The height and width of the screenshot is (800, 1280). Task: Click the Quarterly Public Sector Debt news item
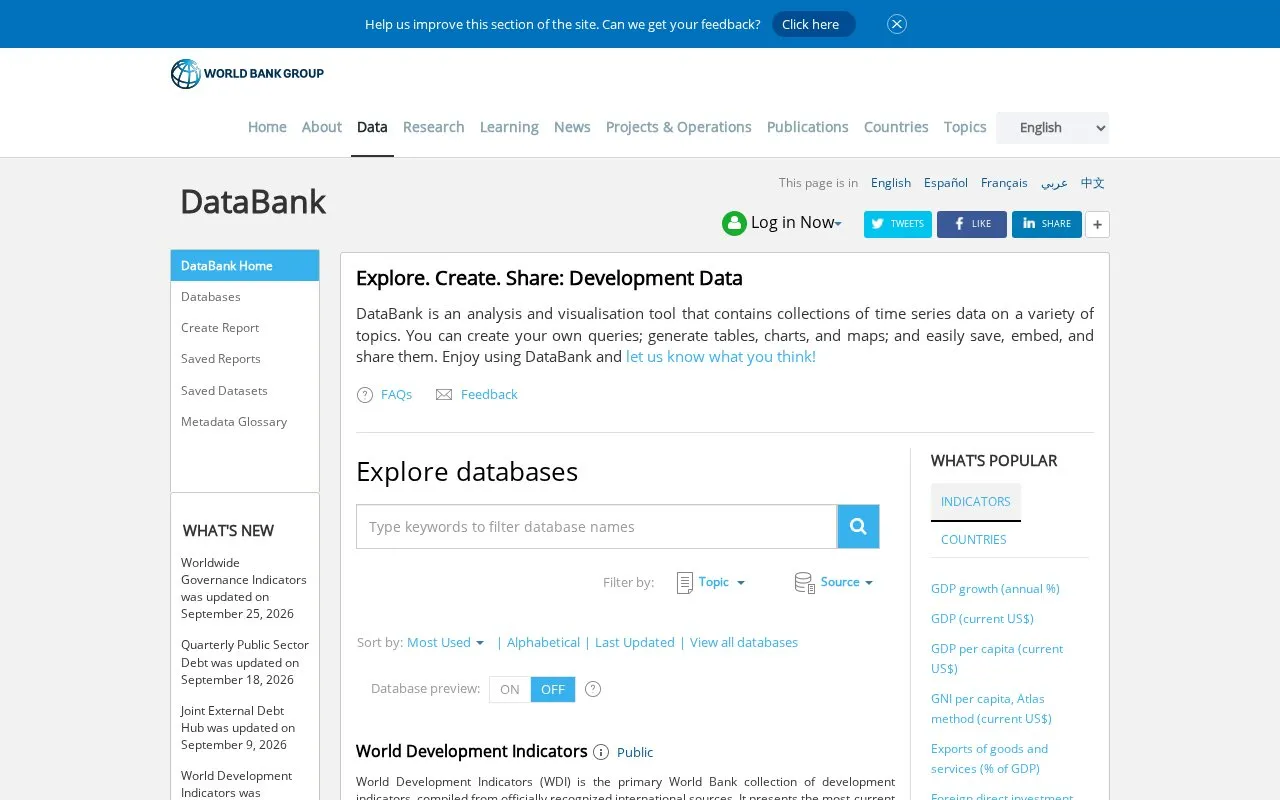245,662
